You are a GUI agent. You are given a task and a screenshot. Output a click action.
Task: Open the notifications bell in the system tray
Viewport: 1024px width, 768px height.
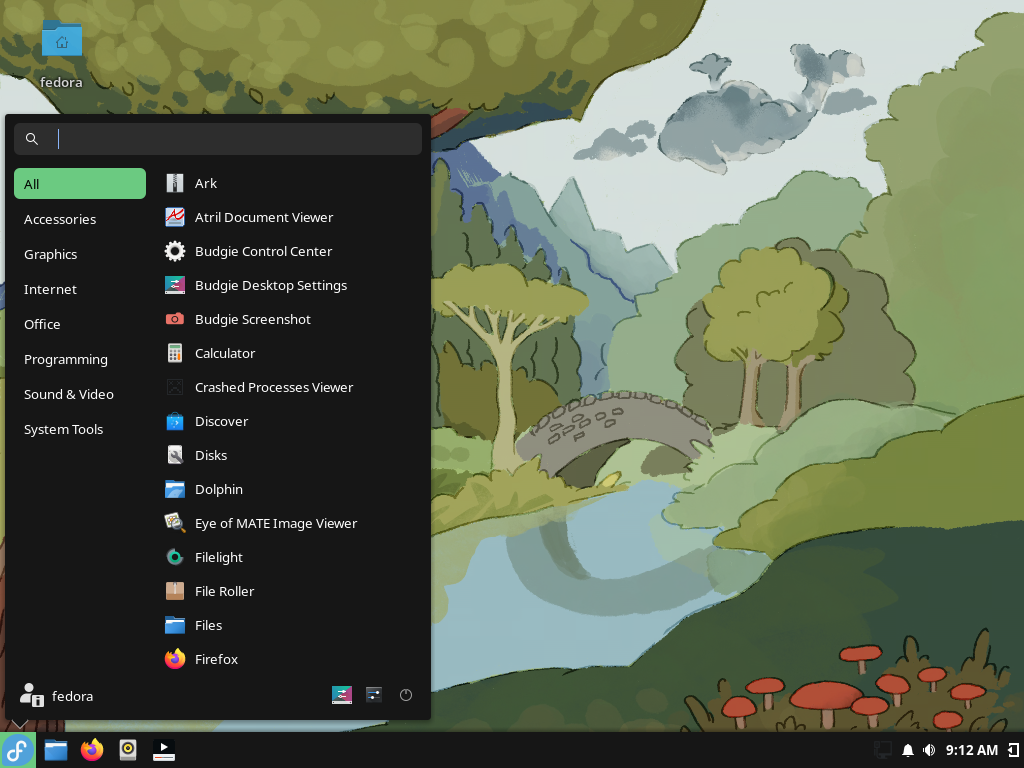[908, 750]
